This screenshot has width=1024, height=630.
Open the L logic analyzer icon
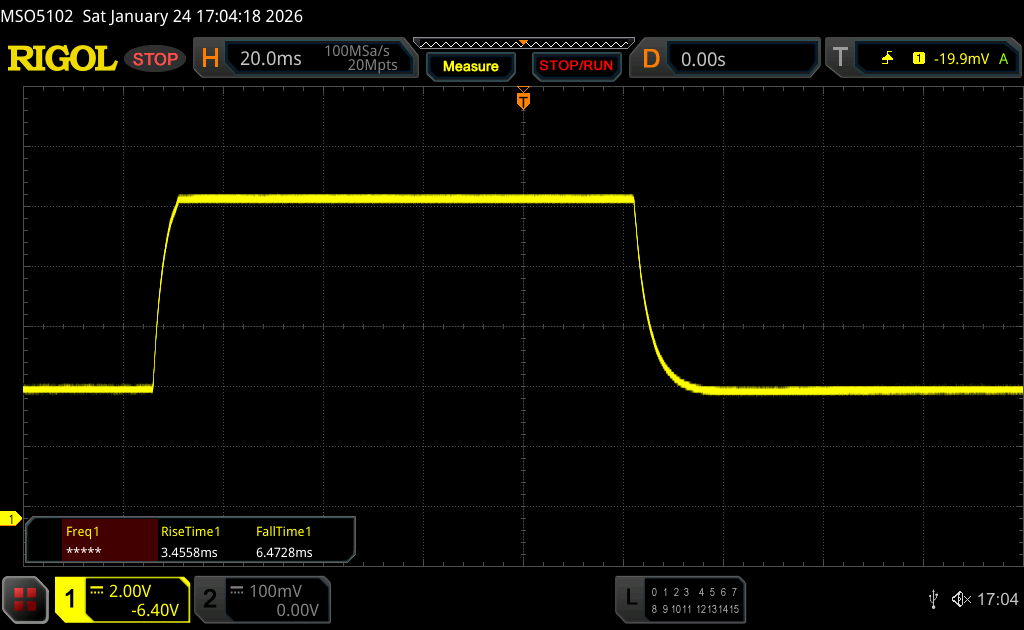(631, 598)
